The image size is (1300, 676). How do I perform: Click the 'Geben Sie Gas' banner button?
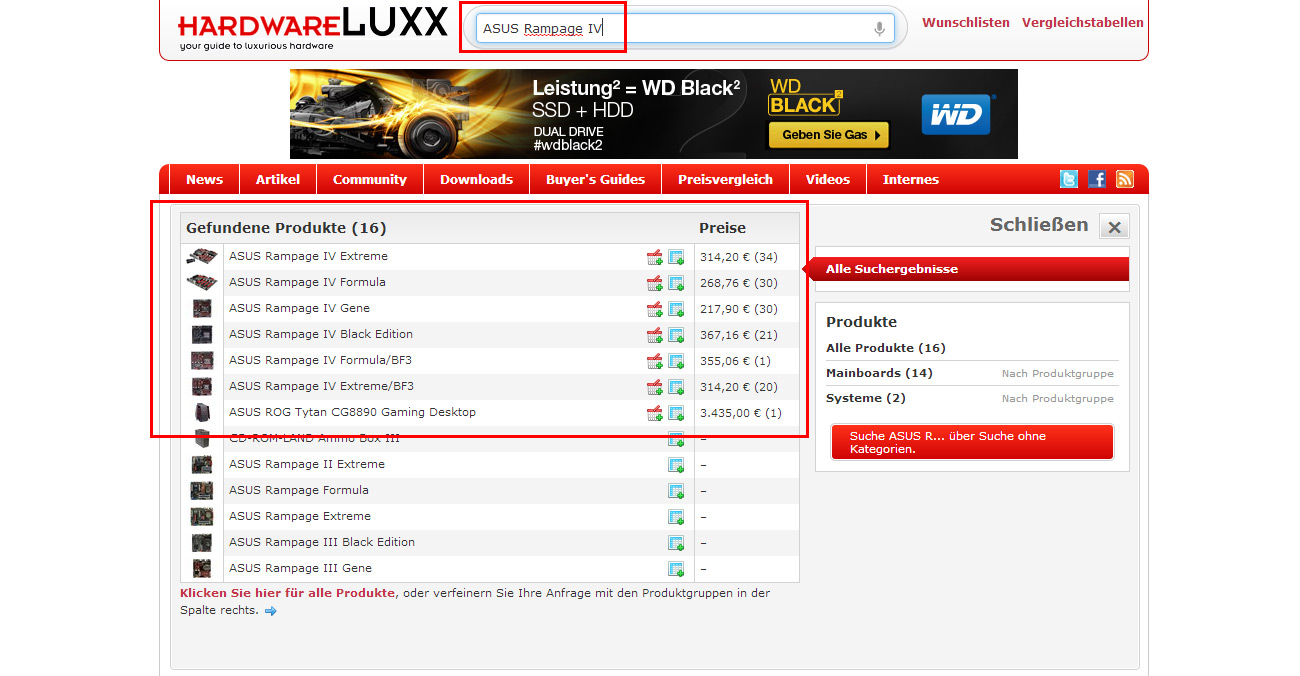tap(828, 135)
